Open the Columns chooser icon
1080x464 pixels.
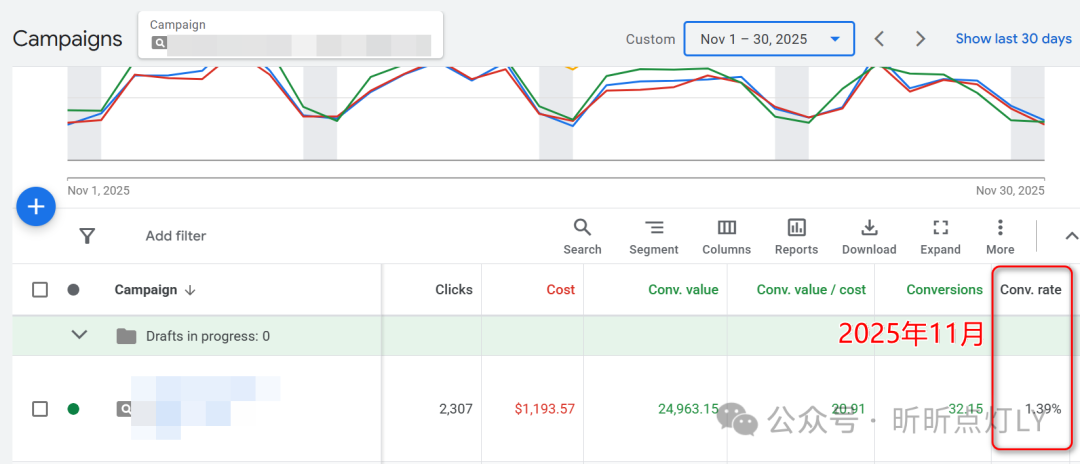(727, 227)
